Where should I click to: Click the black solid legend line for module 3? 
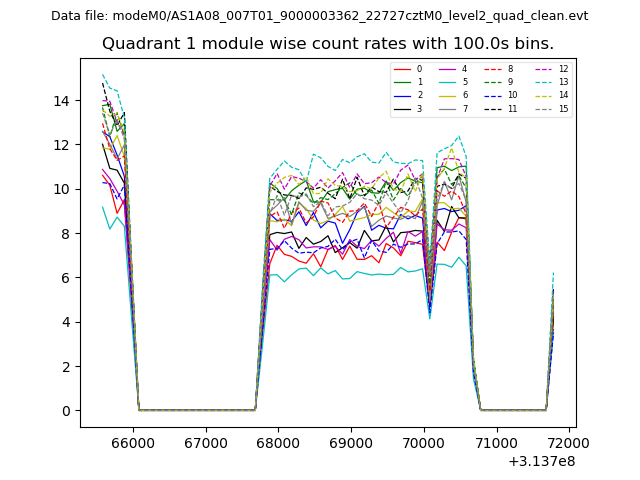[403, 108]
